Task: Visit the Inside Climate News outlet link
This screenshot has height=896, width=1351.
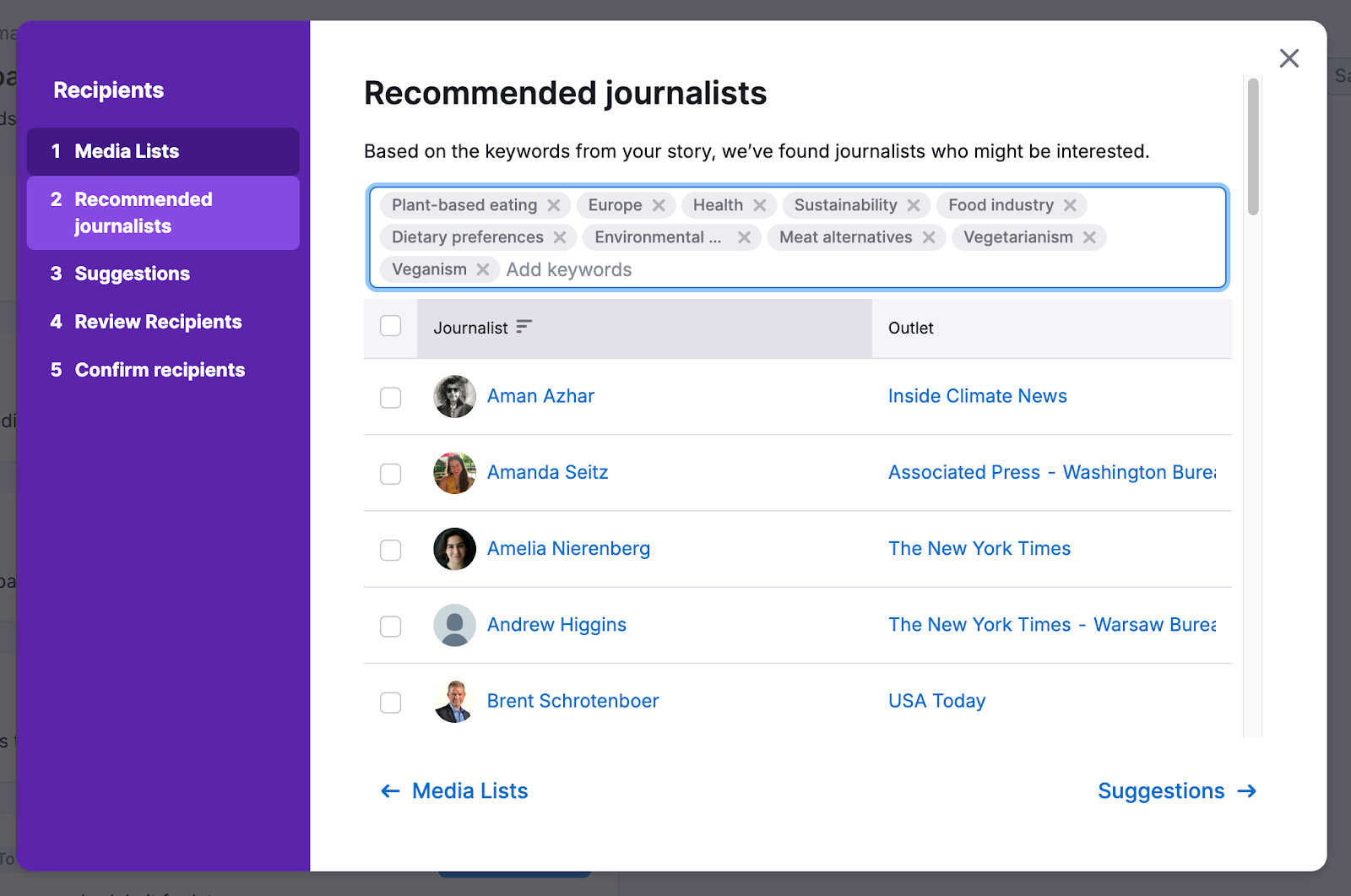Action: tap(977, 395)
